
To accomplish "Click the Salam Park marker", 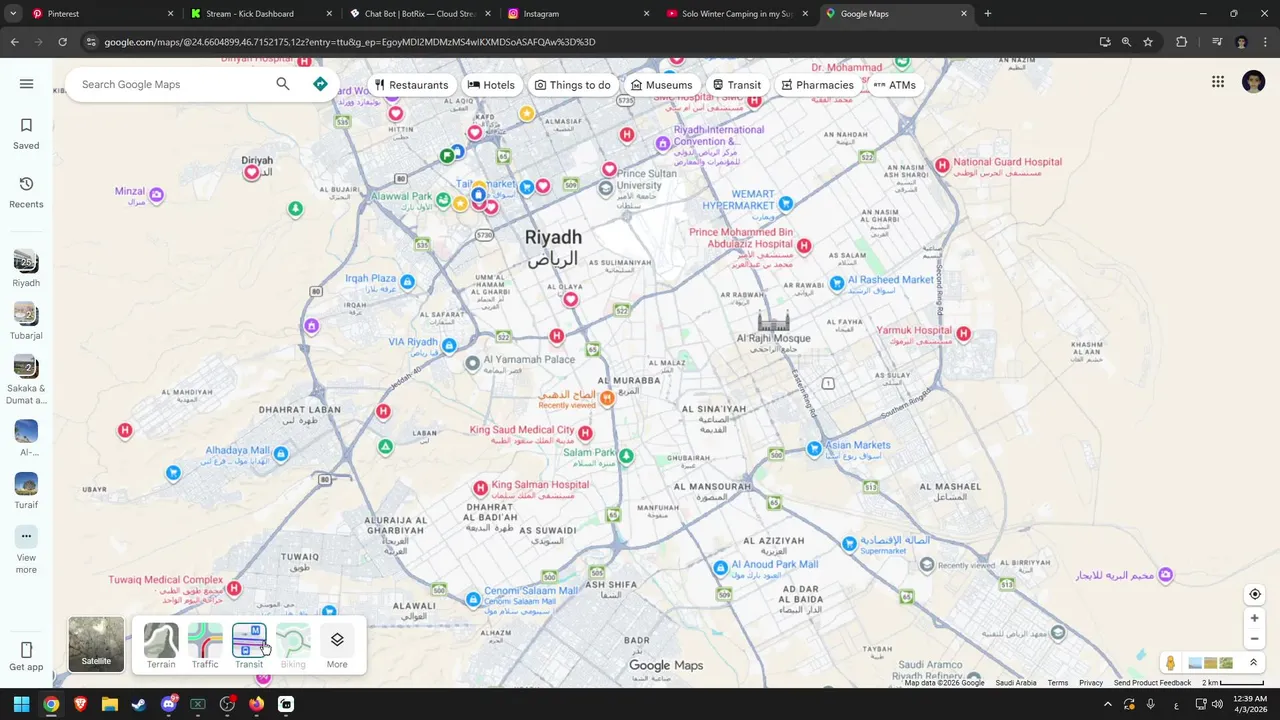I will point(626,456).
